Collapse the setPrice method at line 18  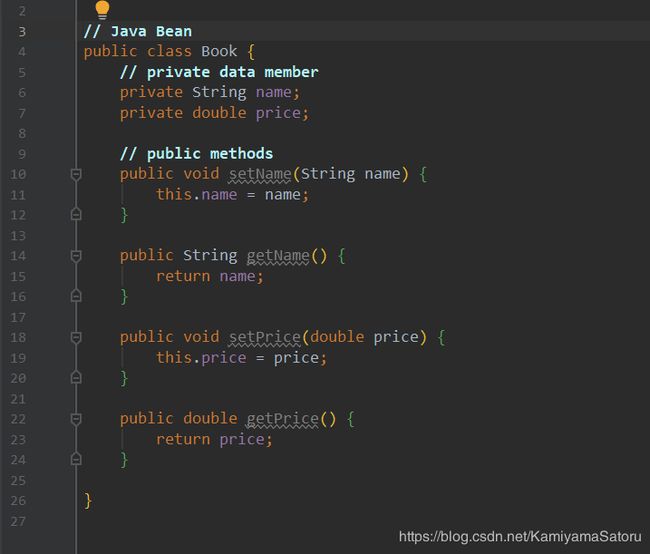click(x=75, y=338)
